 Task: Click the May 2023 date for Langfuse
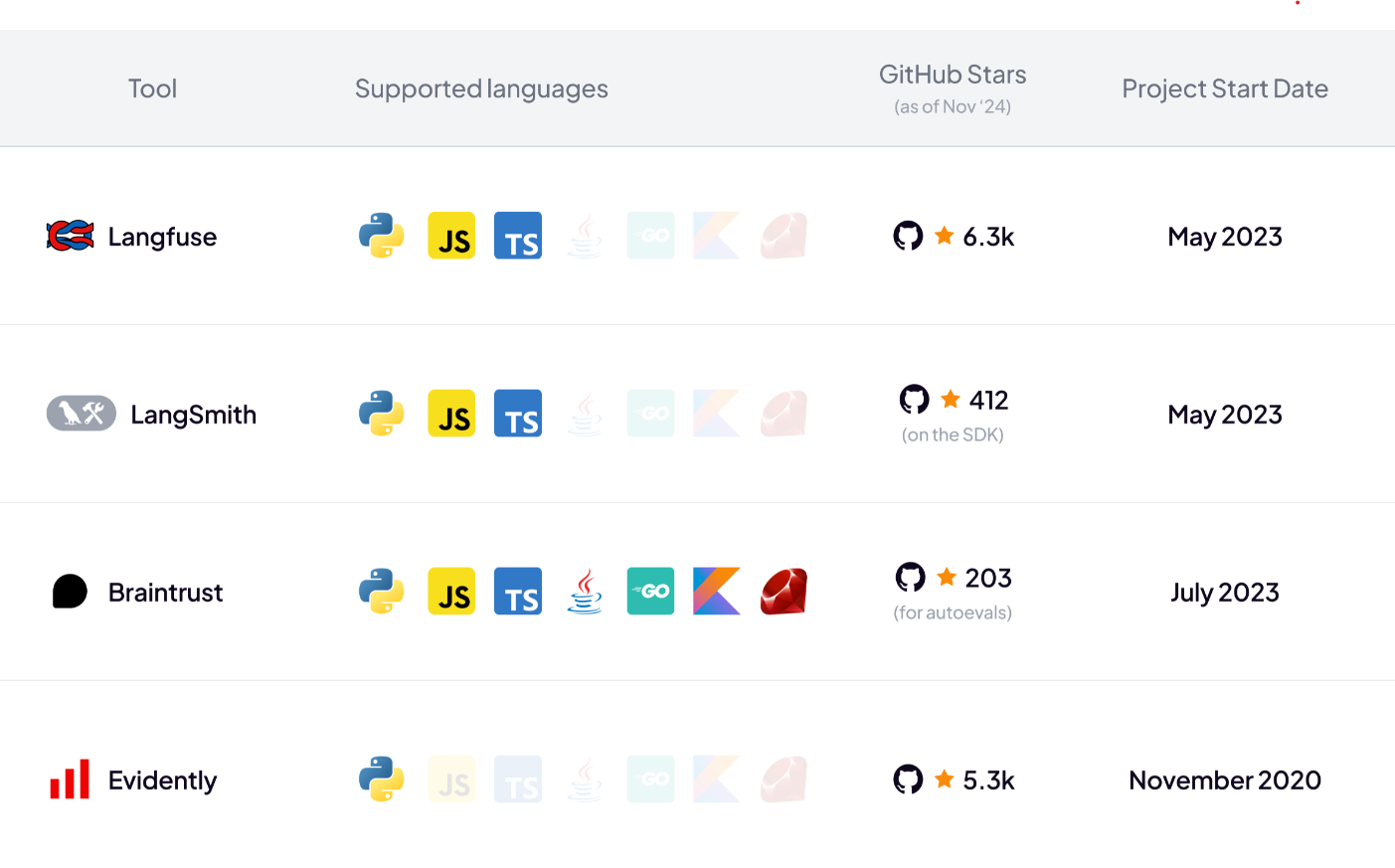point(1225,236)
